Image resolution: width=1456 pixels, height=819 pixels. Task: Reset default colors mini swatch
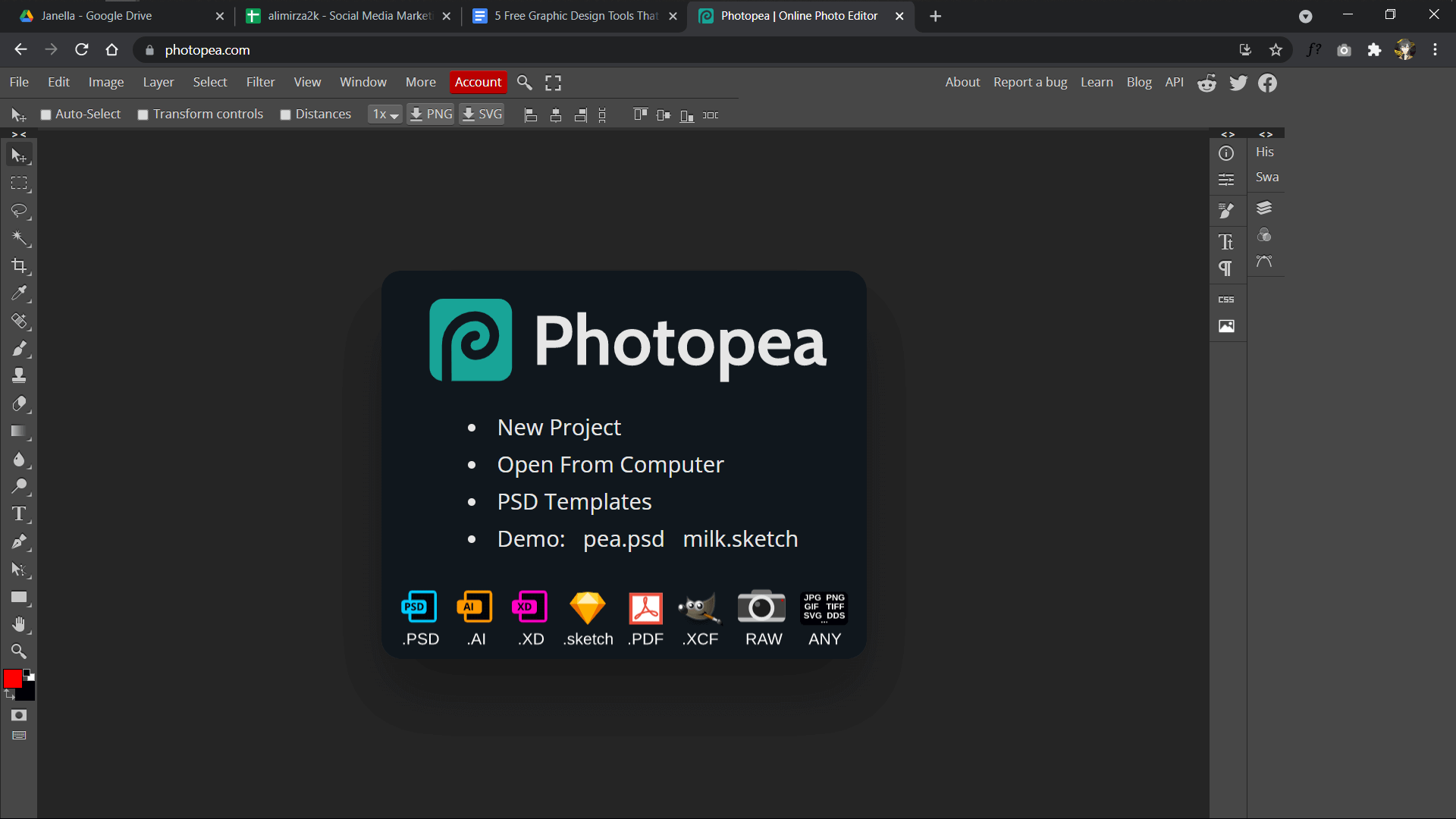pyautogui.click(x=28, y=673)
